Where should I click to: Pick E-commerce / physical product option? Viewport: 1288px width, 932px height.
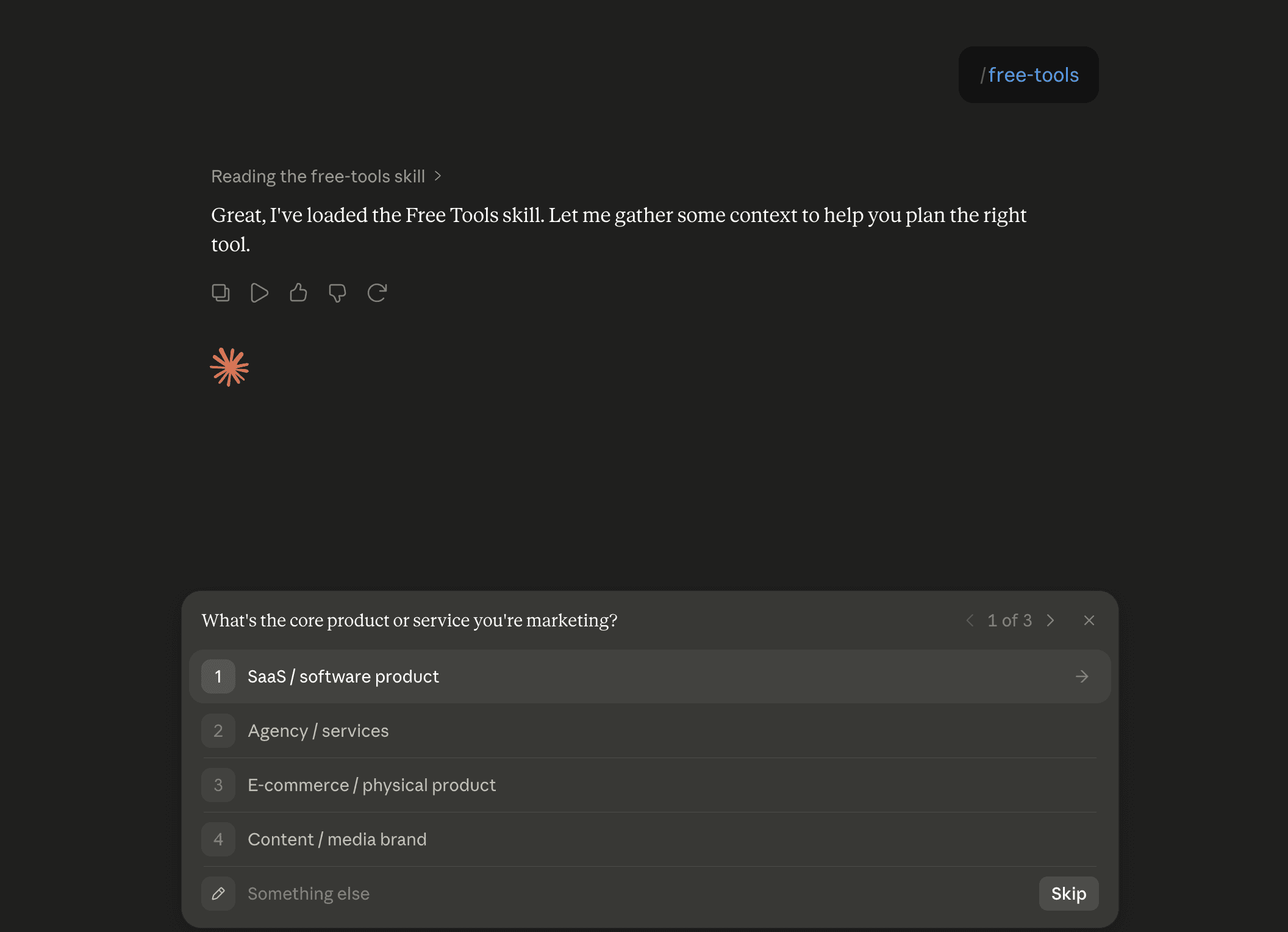pyautogui.click(x=650, y=785)
